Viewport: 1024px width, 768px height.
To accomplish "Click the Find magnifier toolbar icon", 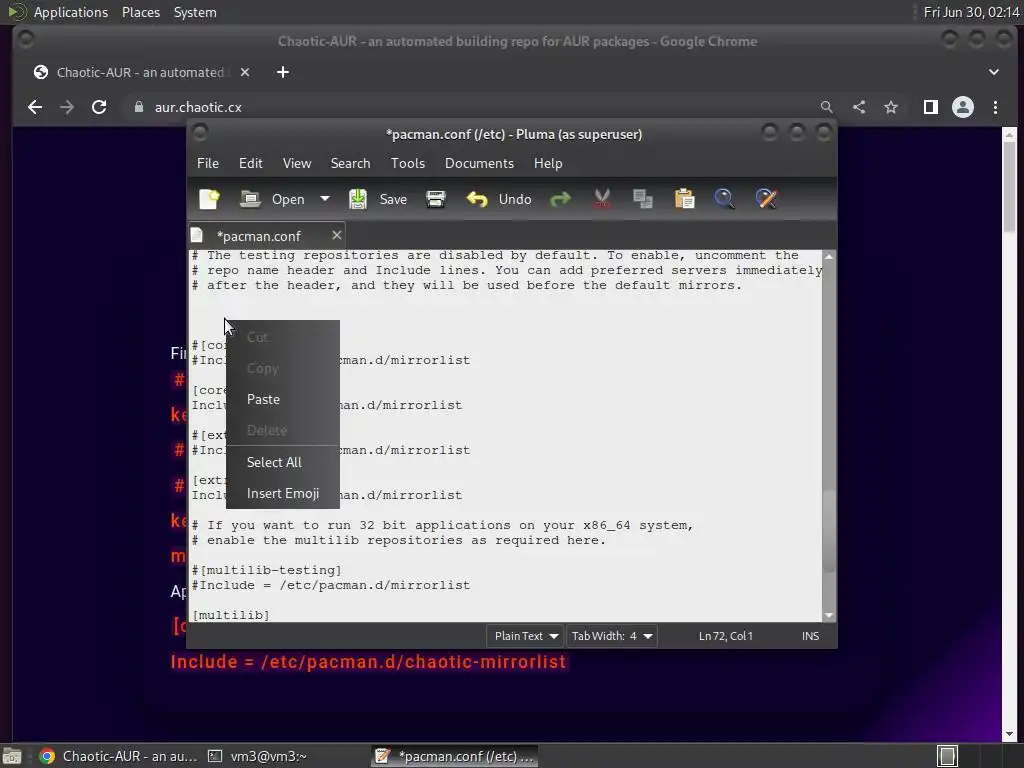I will pyautogui.click(x=724, y=199).
